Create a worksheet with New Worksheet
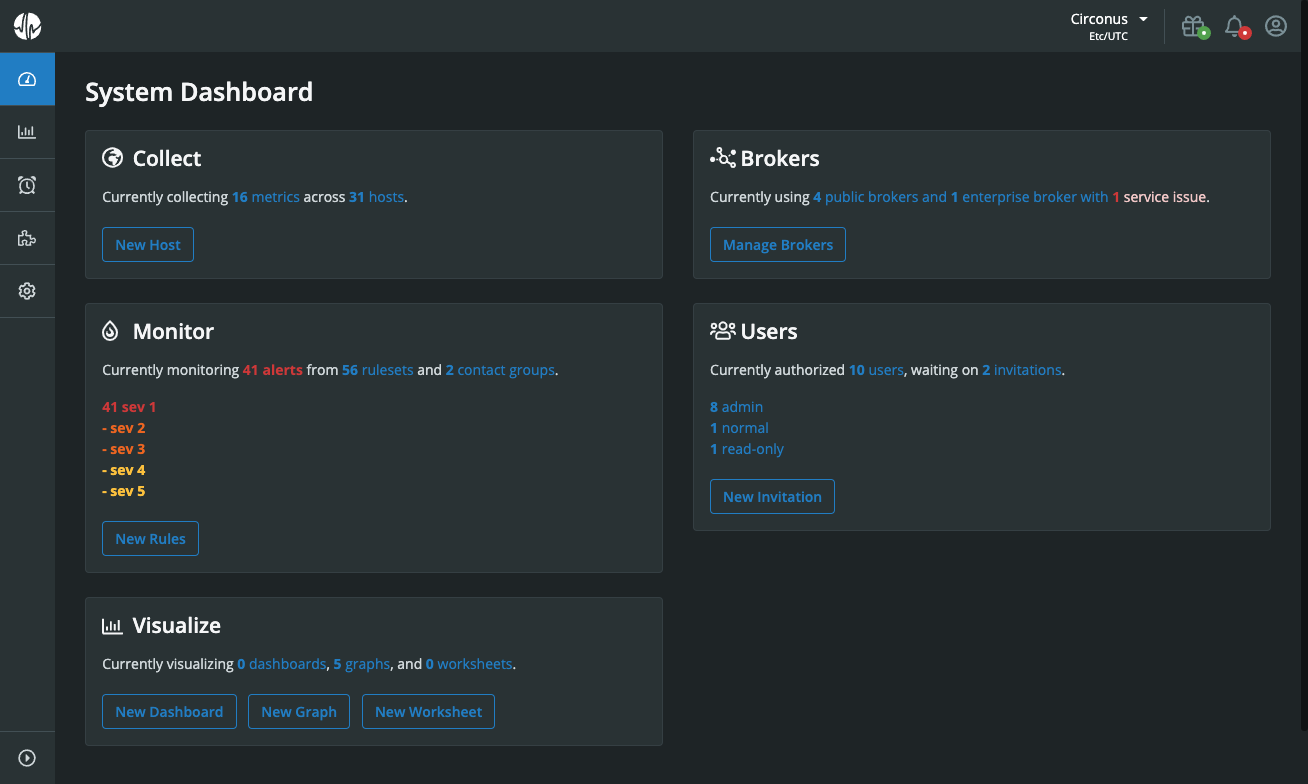This screenshot has height=784, width=1308. [428, 711]
